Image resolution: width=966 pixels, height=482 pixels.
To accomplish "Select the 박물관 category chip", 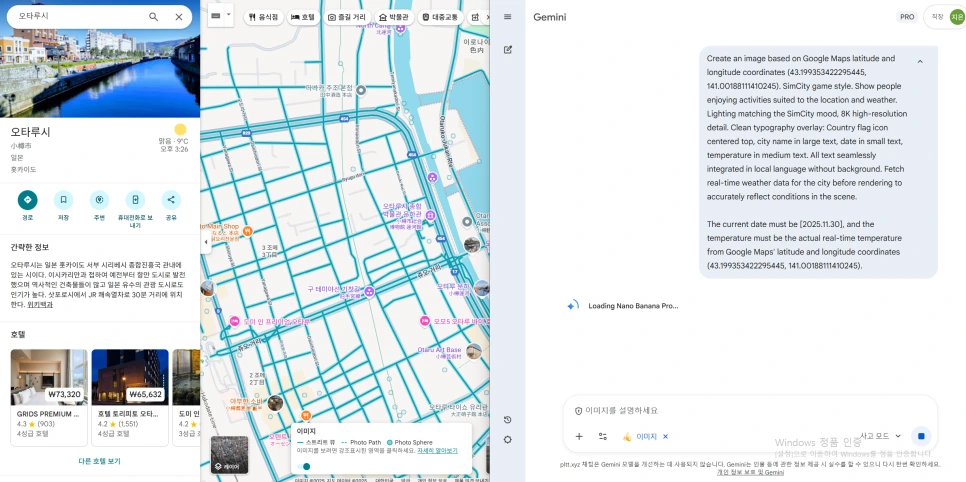I will 394,17.
